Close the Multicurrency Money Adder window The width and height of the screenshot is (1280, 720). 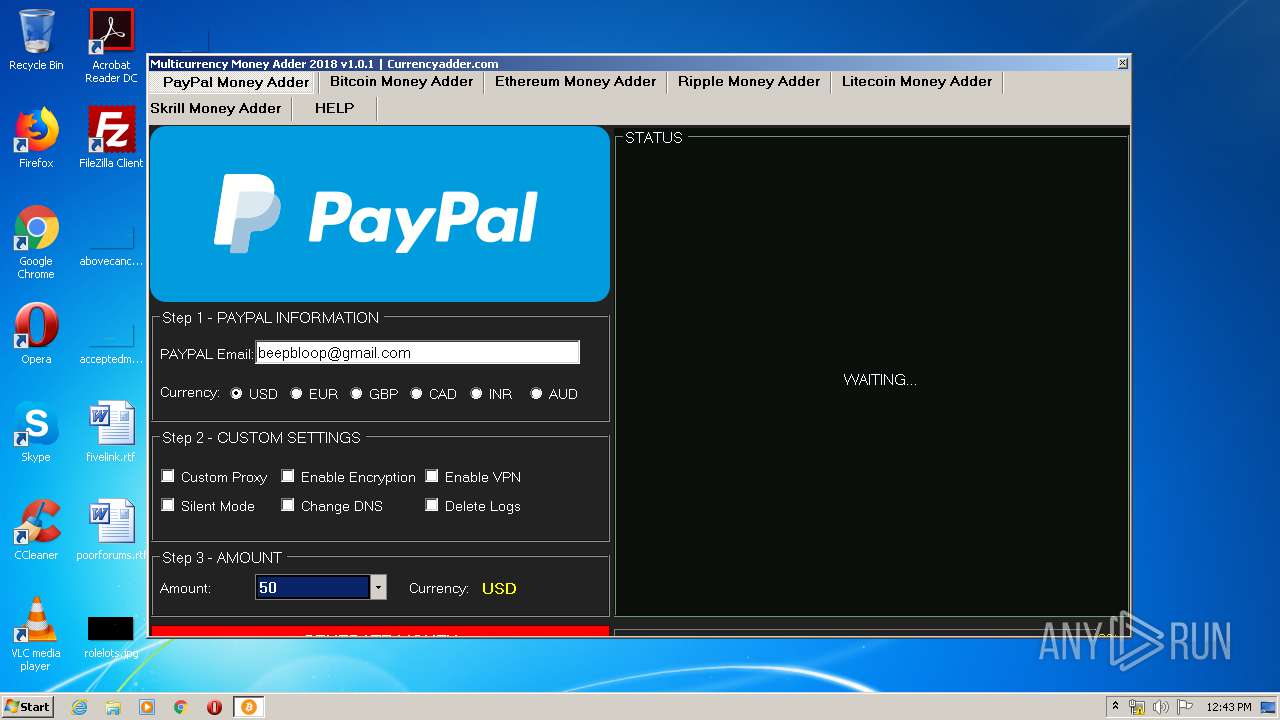pyautogui.click(x=1122, y=63)
